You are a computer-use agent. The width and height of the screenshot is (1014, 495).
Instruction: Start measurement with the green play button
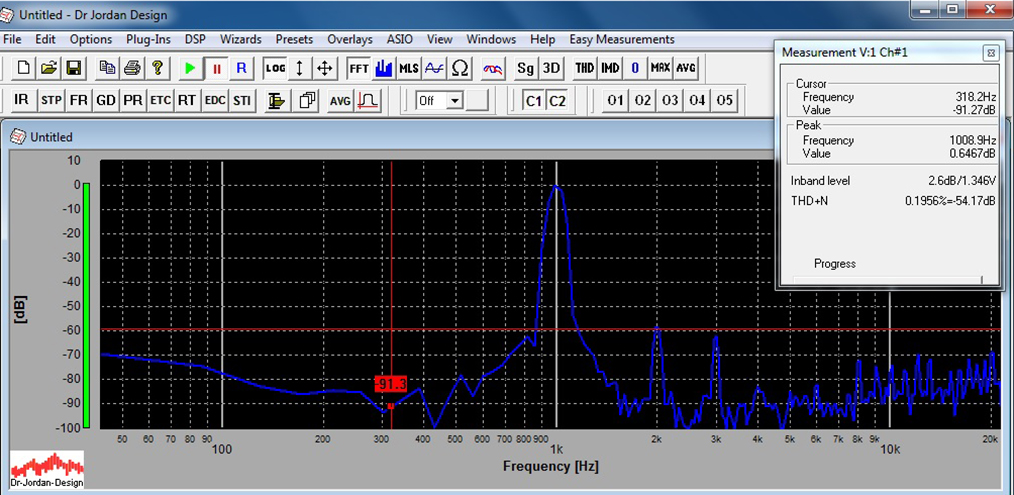click(x=190, y=68)
